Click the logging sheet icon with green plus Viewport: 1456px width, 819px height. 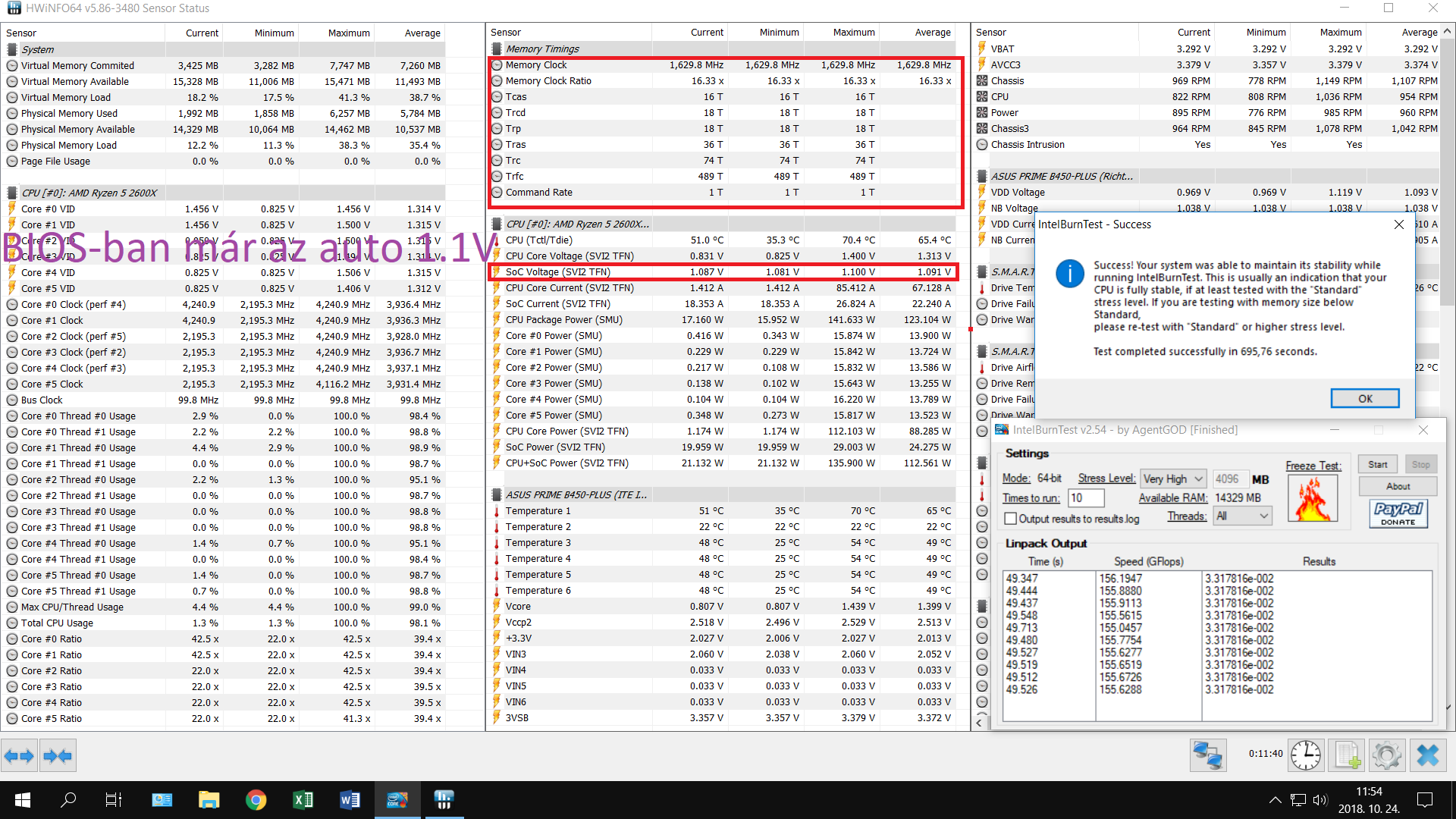(x=1347, y=755)
